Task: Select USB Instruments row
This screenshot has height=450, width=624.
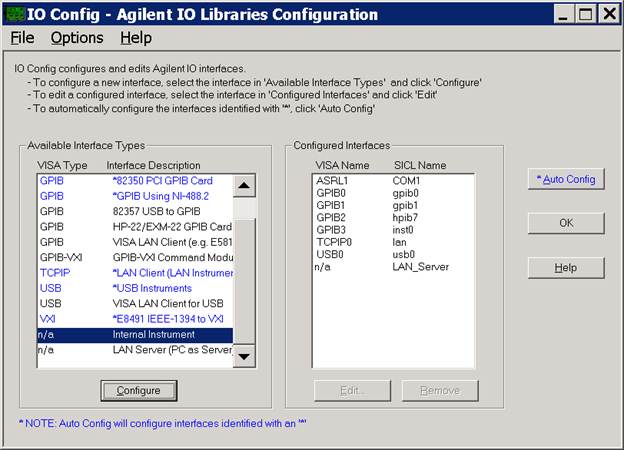Action: 135,288
